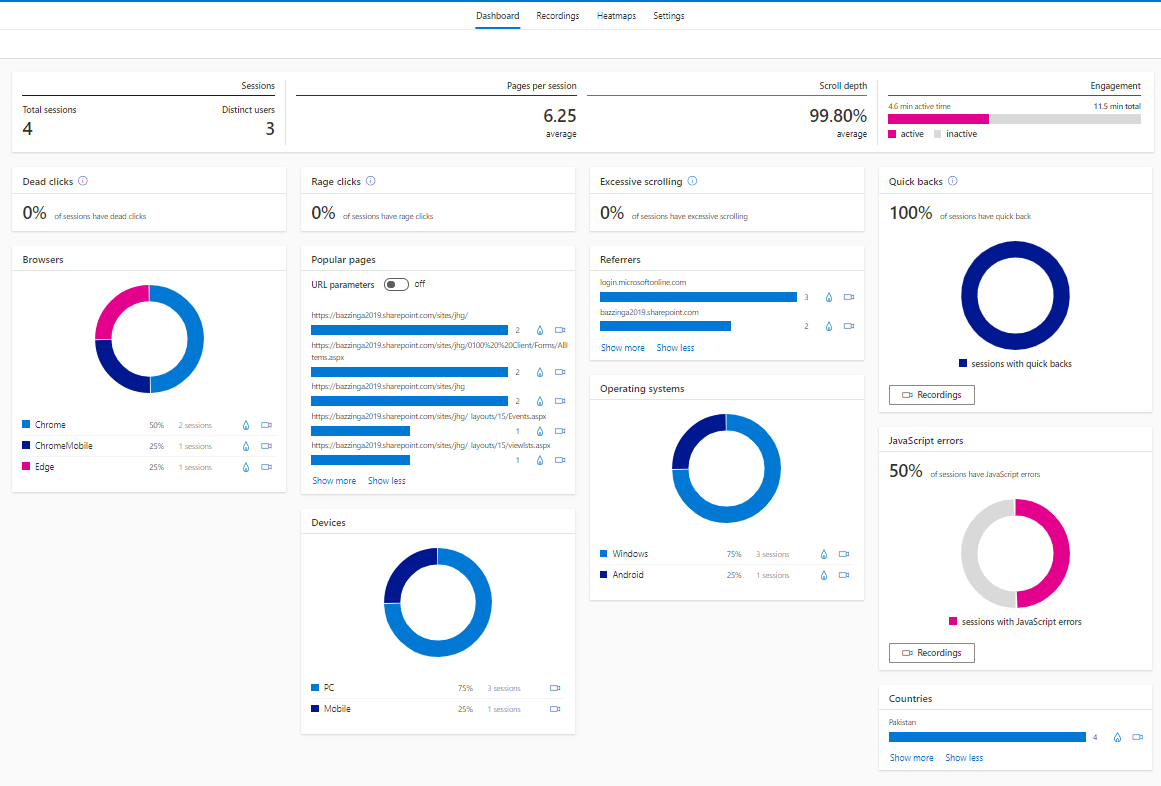Toggle the URL parameters switch
The image size is (1161, 786).
tap(397, 284)
